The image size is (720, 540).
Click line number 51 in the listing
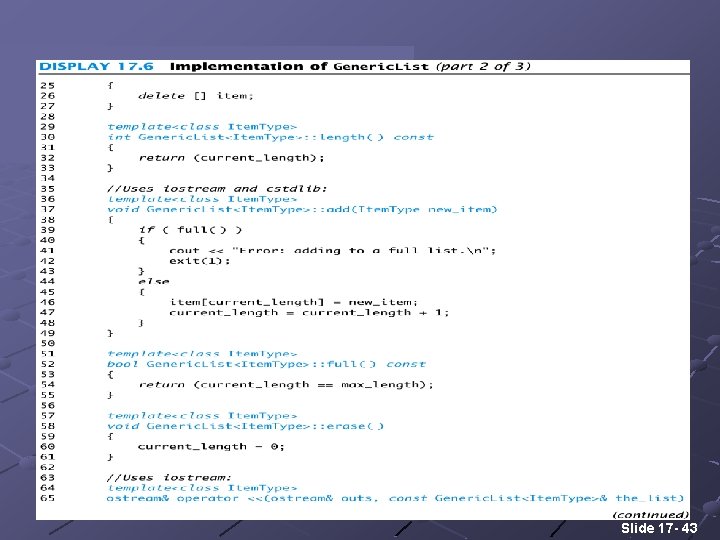tap(48, 354)
